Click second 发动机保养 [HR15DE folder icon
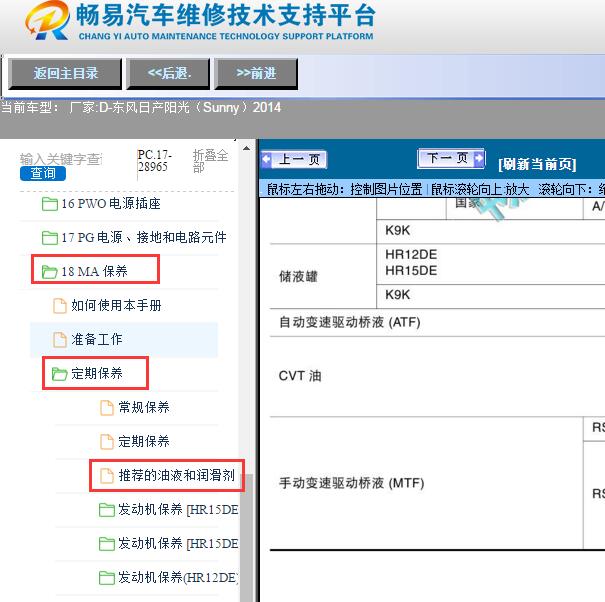 click(x=107, y=544)
